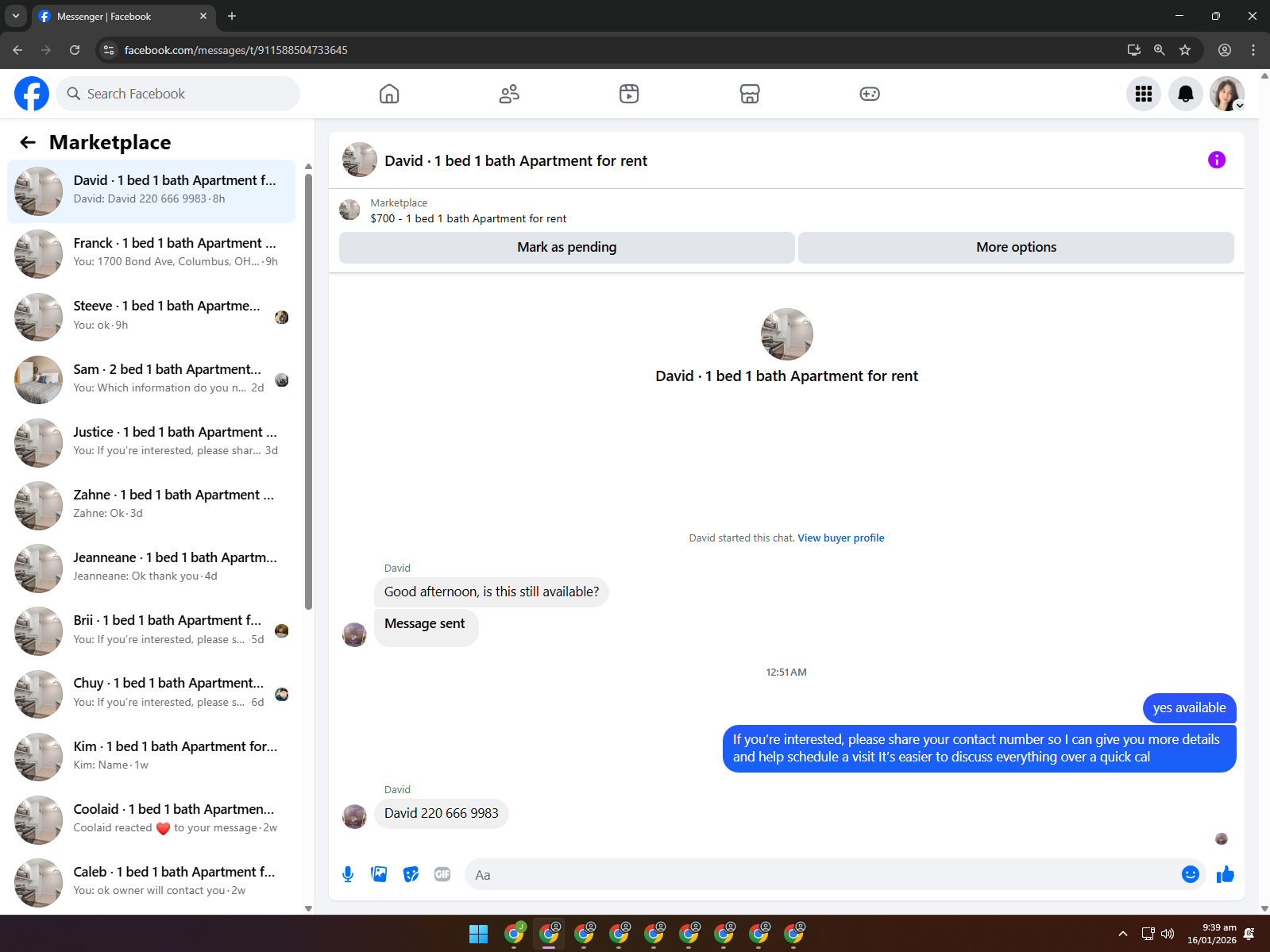Open the Steeve conversation
The width and height of the screenshot is (1270, 952).
[151, 317]
